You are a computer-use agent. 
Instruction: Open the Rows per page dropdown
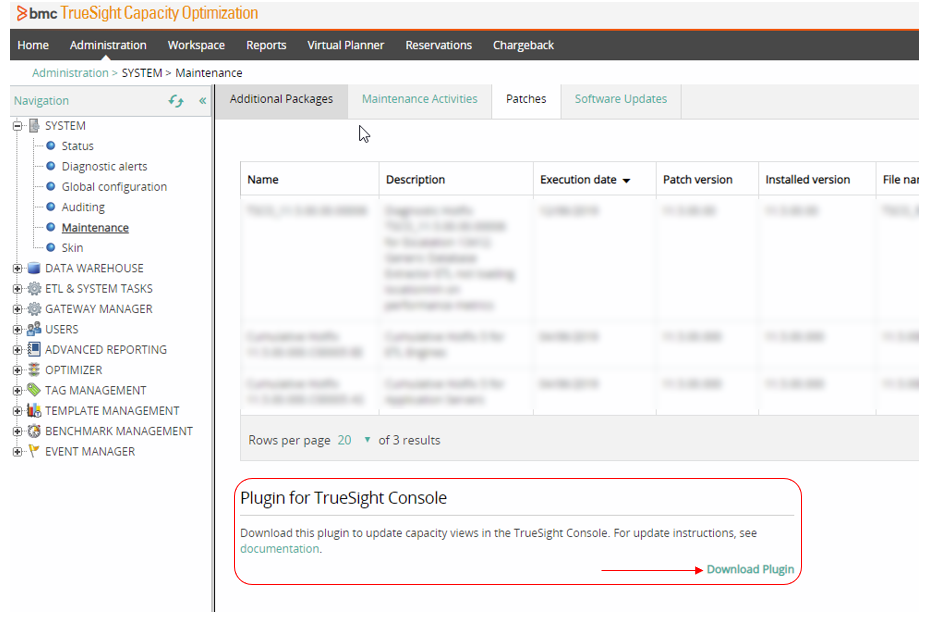click(354, 440)
